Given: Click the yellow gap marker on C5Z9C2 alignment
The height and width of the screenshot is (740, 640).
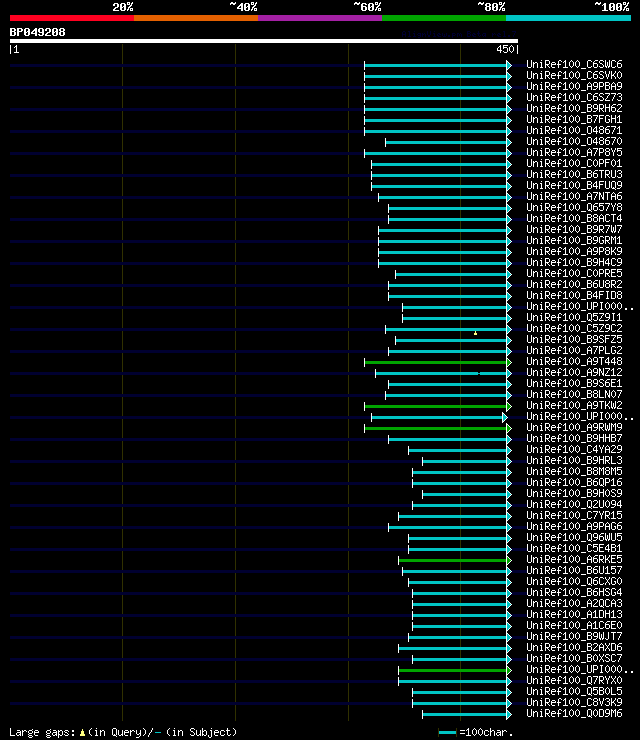Looking at the screenshot, I should [x=475, y=333].
